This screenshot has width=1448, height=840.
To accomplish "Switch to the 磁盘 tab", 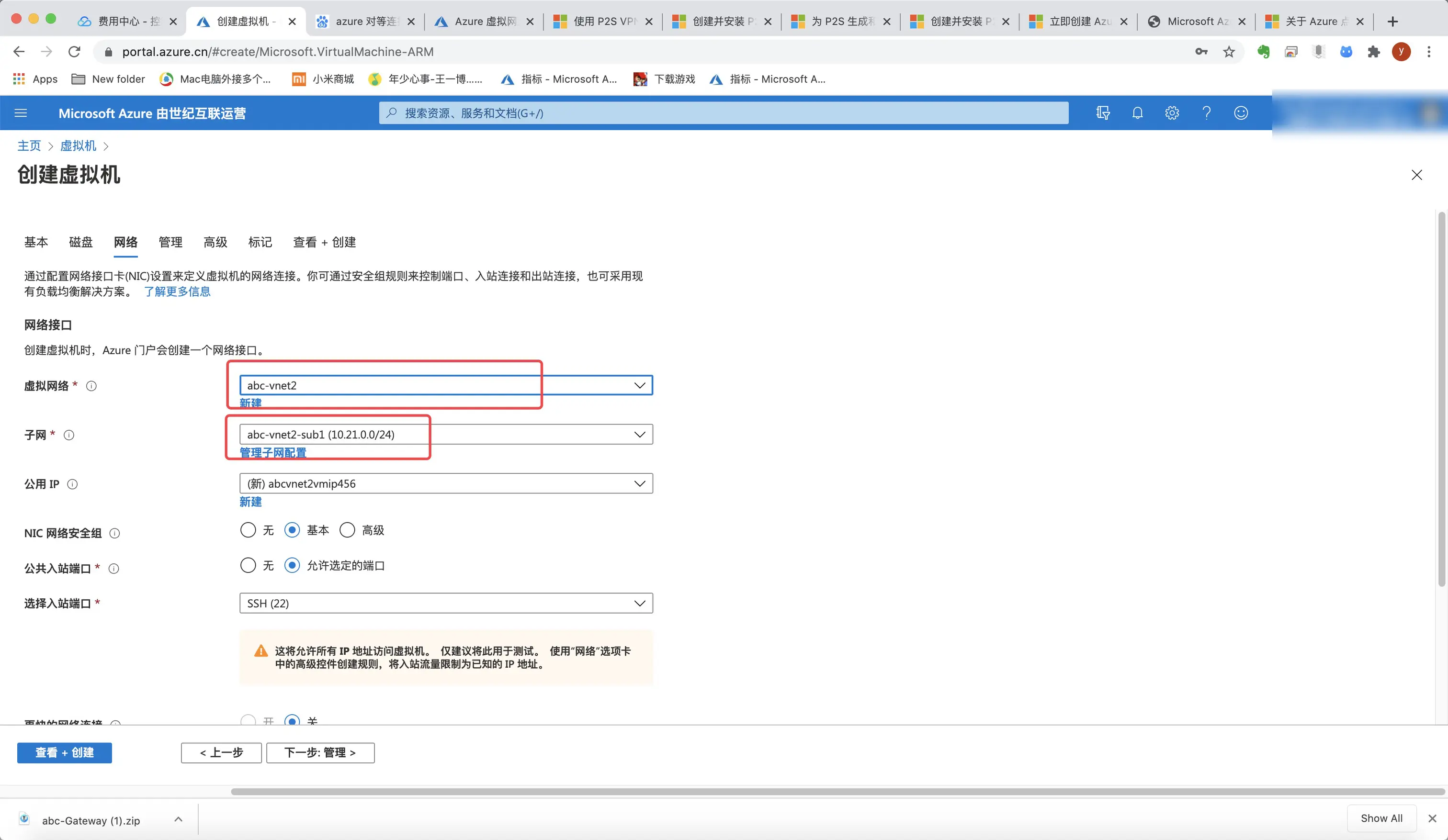I will (80, 243).
